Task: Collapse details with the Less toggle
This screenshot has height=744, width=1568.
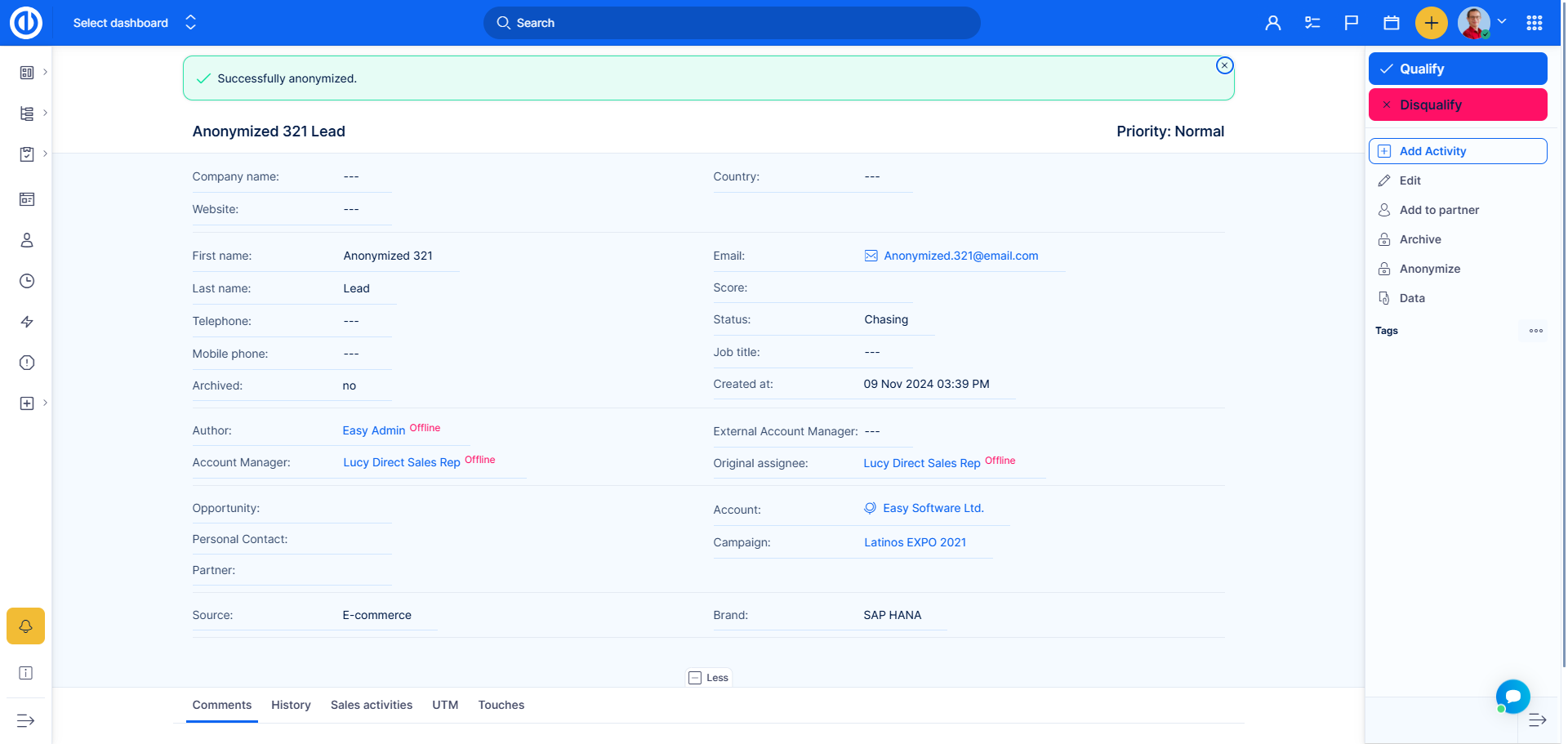Action: click(709, 678)
